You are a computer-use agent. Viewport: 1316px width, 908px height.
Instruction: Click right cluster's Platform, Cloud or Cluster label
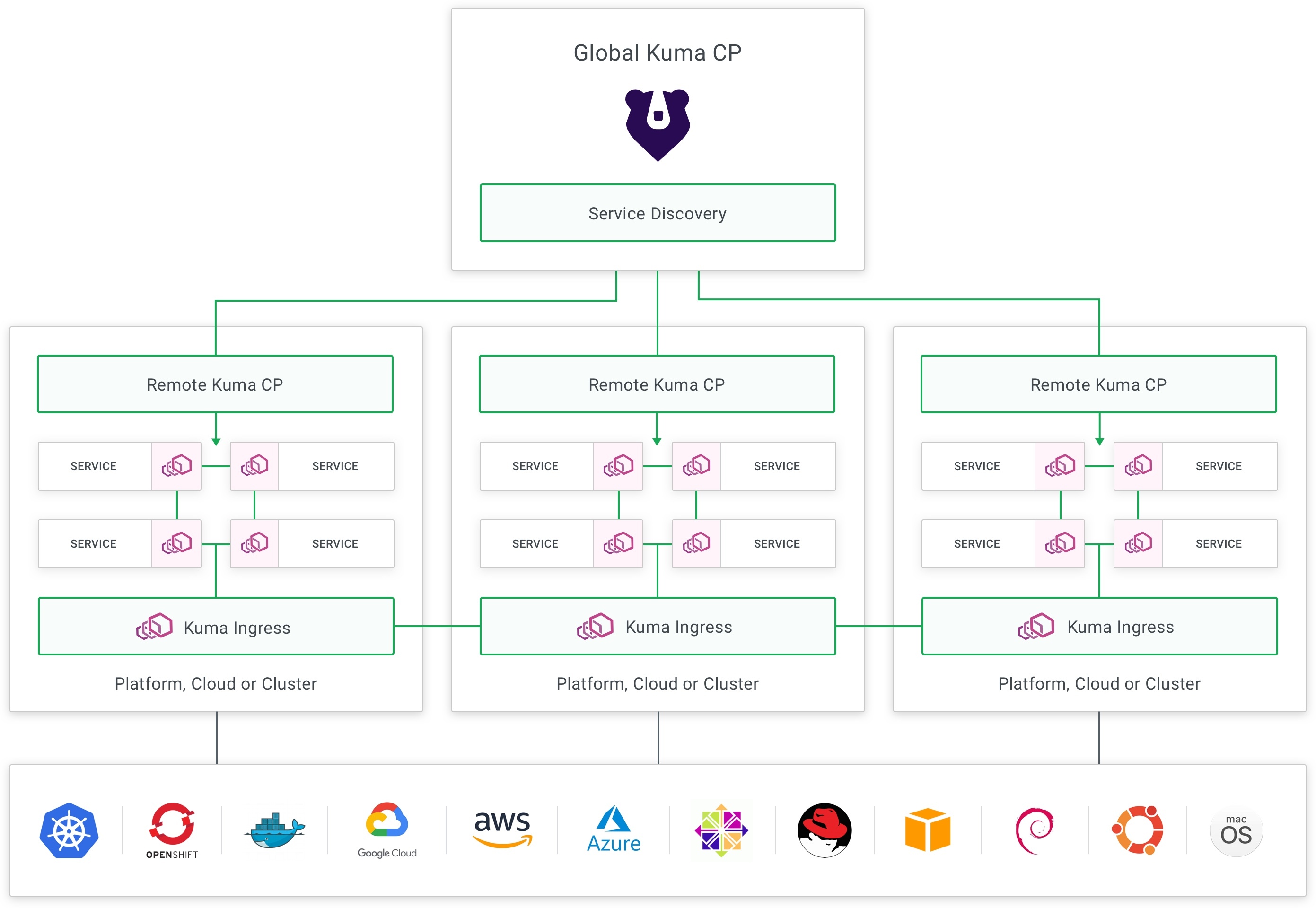[1099, 683]
